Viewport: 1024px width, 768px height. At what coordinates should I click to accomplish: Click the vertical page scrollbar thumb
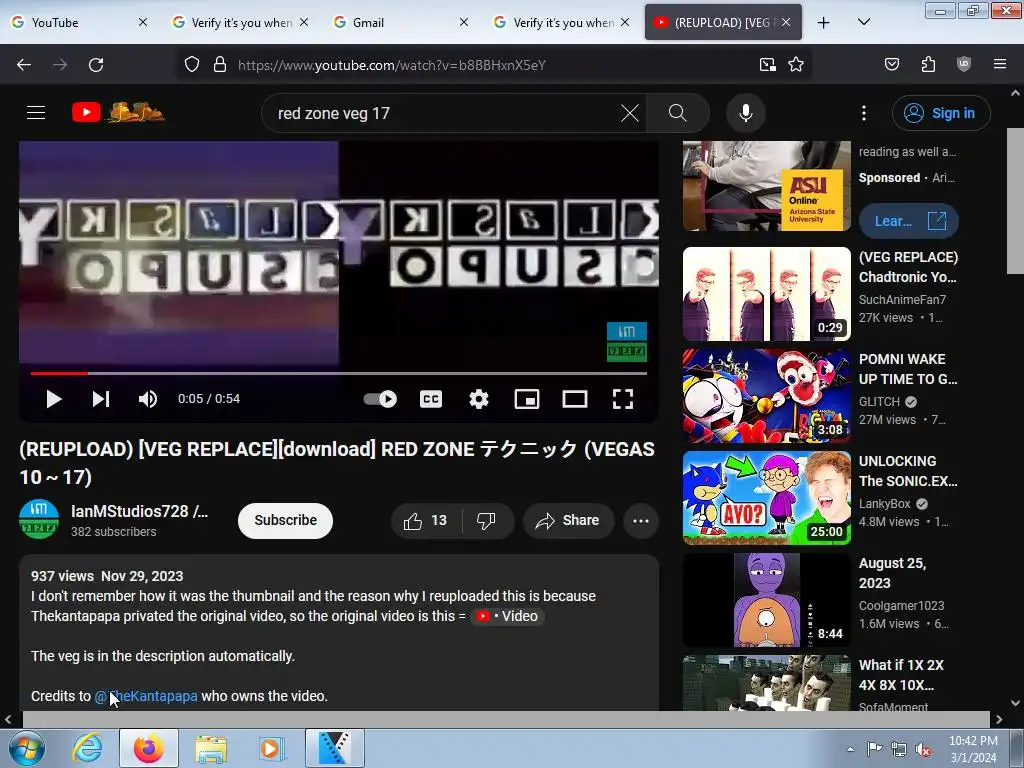(1015, 201)
